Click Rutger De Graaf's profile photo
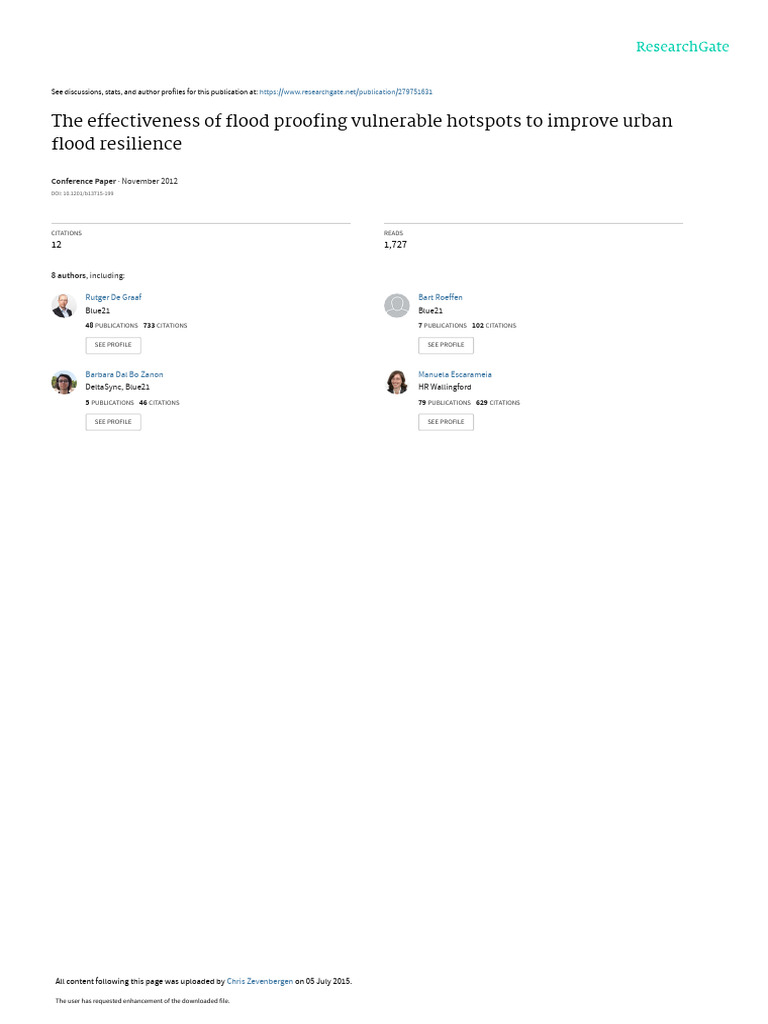 (64, 306)
